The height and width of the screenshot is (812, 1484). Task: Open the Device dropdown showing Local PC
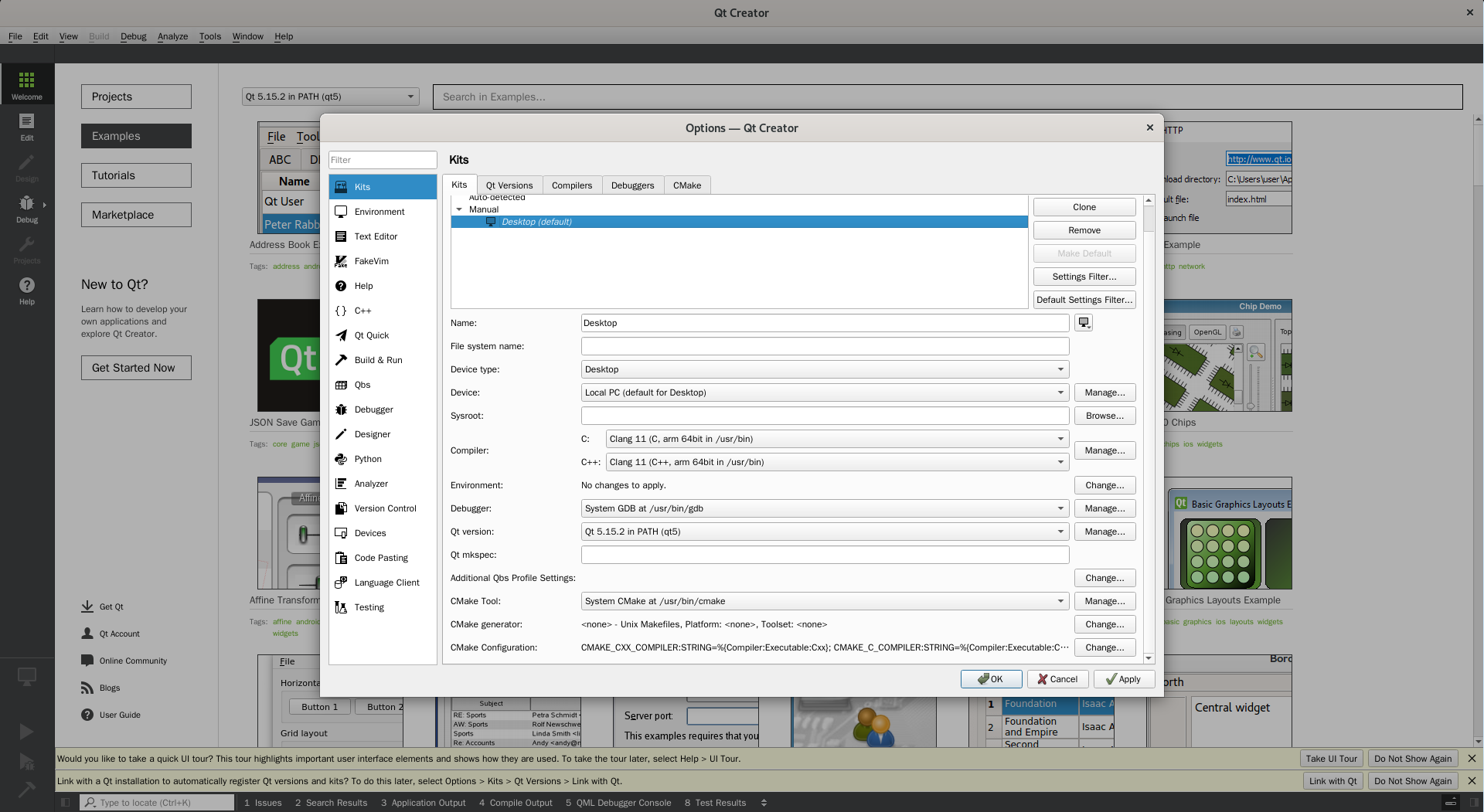825,392
